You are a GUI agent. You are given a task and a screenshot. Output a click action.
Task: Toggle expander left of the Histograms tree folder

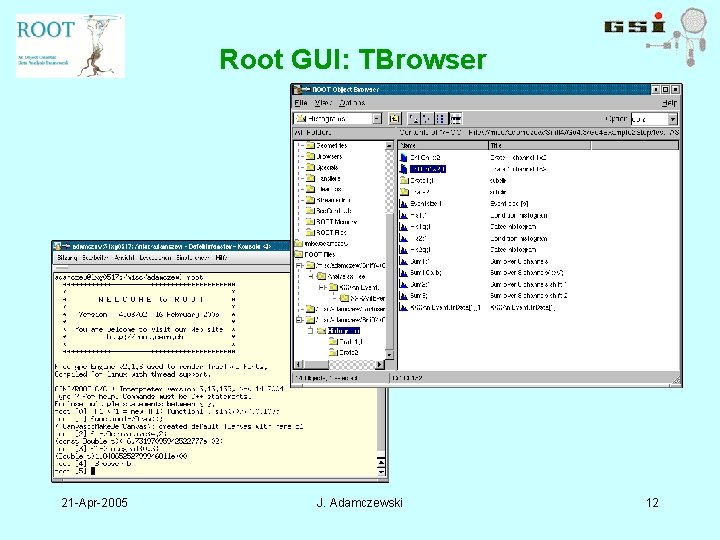coord(310,331)
